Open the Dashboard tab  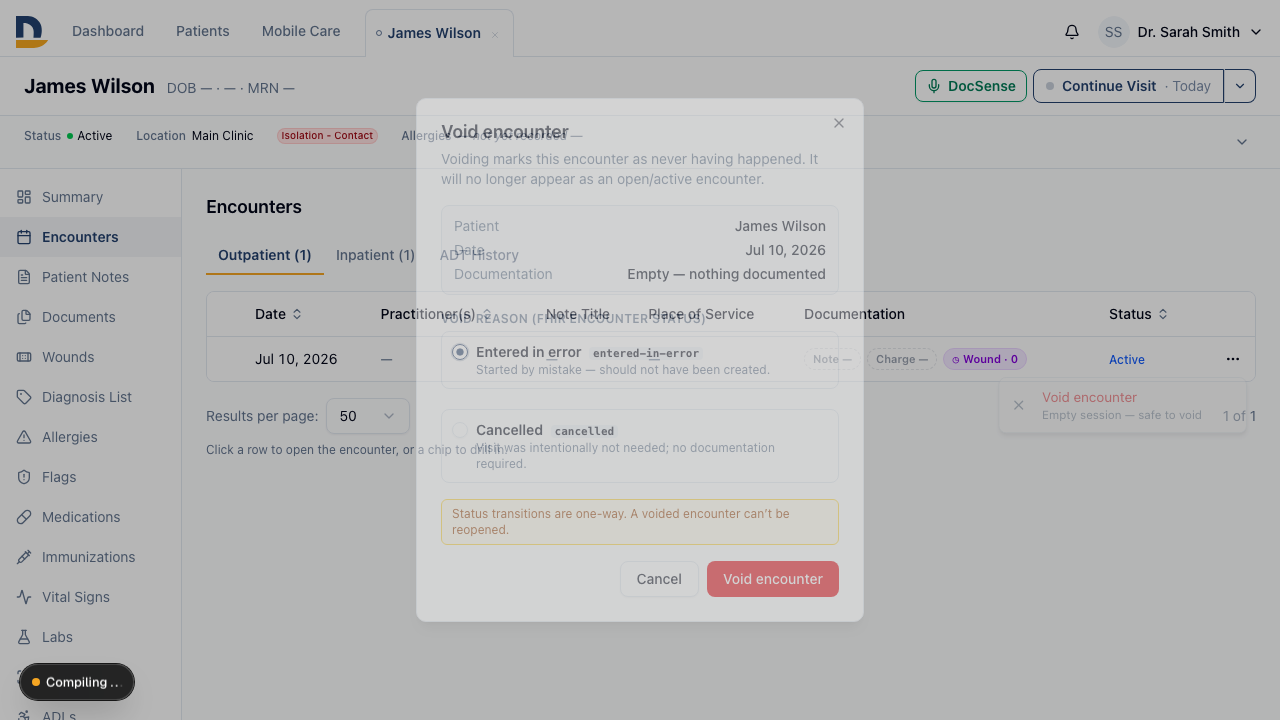108,31
